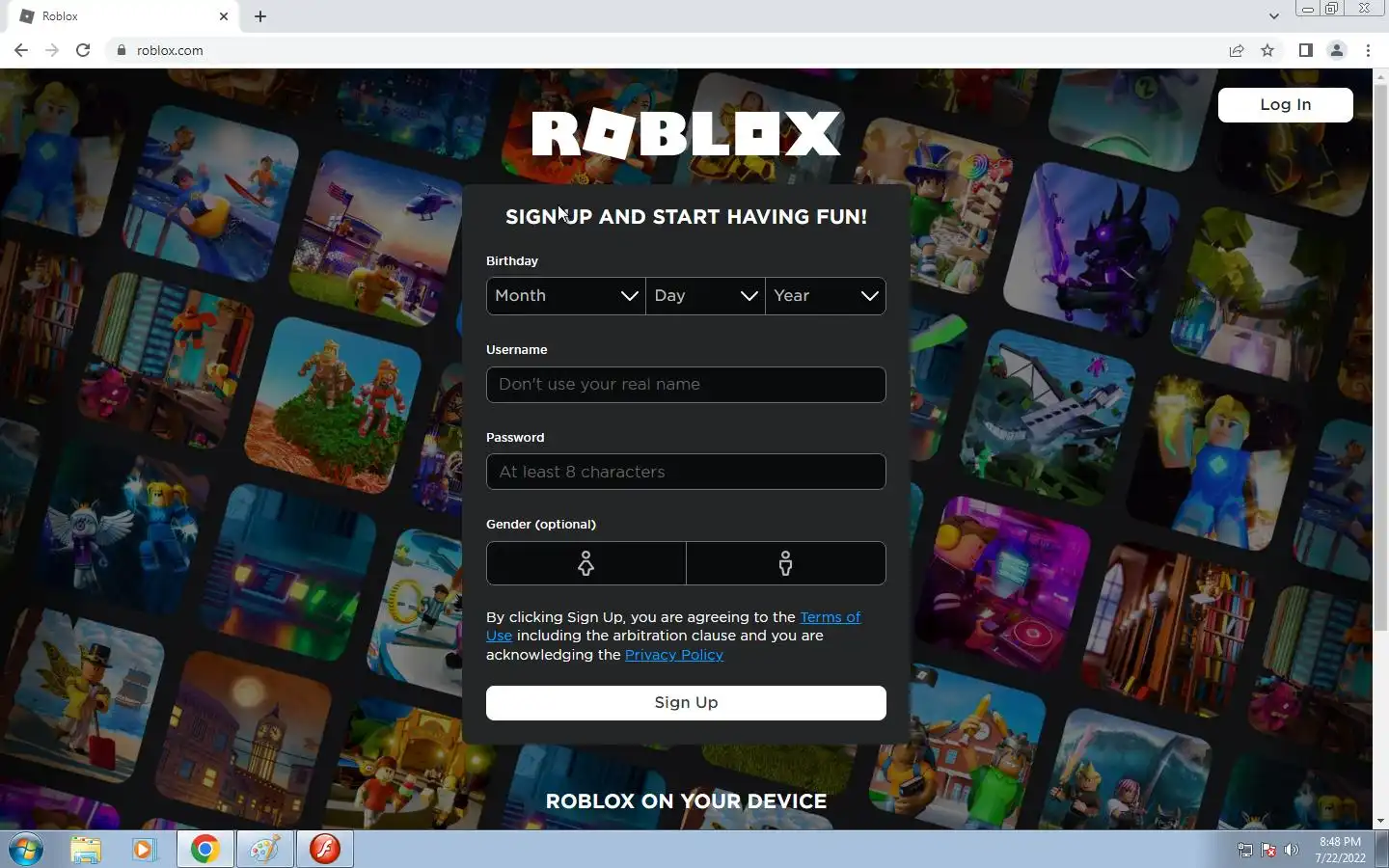This screenshot has width=1389, height=868.
Task: Open the Paint taskbar icon
Action: (x=264, y=850)
